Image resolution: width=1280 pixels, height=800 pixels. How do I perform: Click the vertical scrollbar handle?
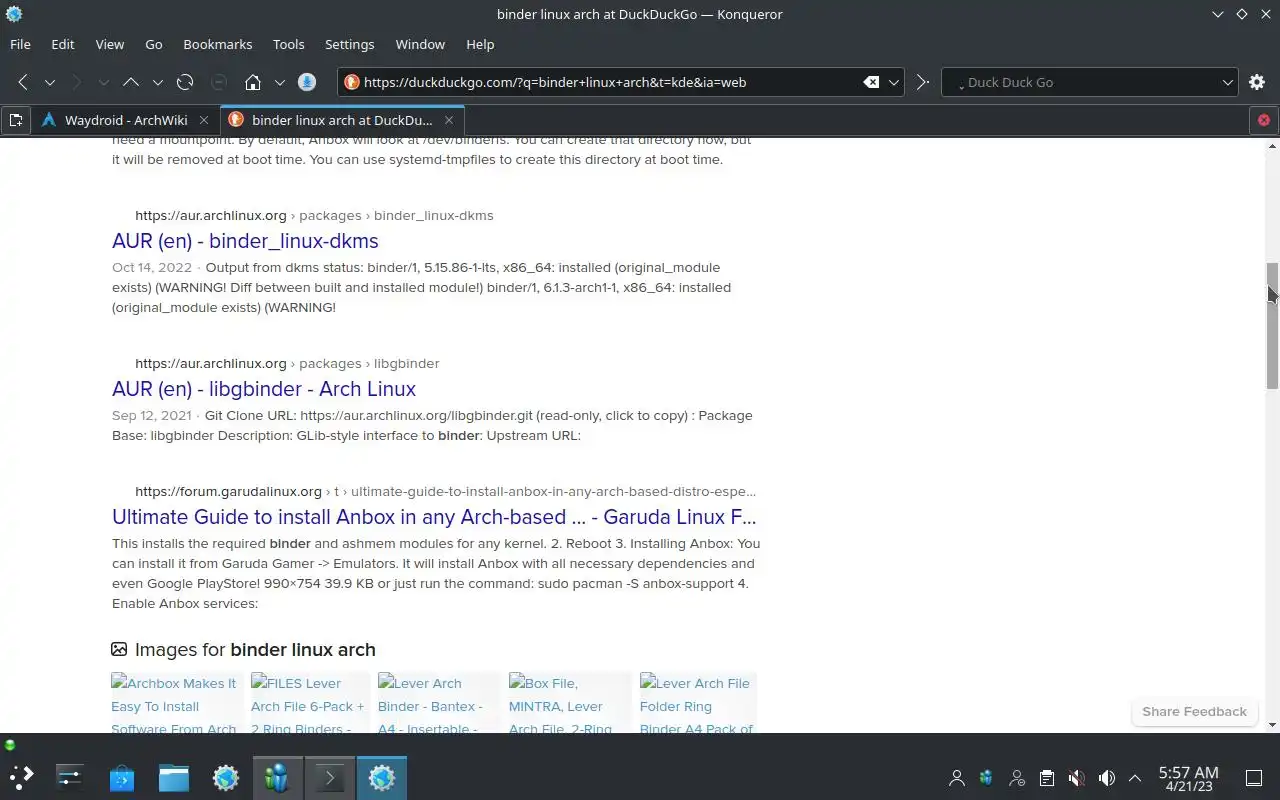coord(1272,326)
